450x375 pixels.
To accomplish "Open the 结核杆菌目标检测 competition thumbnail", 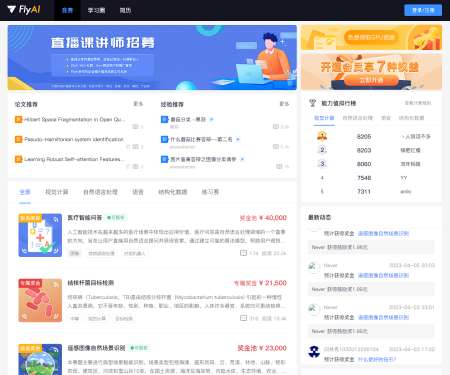I will point(40,300).
